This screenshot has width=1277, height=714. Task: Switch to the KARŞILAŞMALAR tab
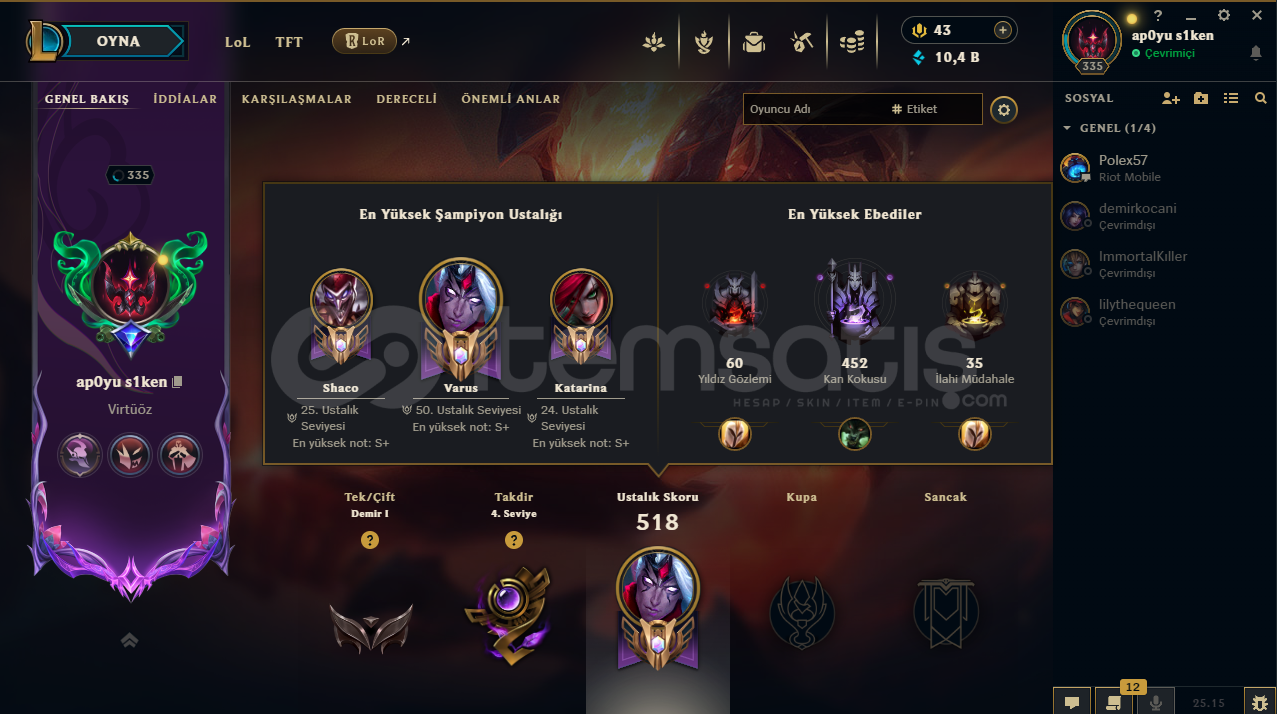(297, 99)
